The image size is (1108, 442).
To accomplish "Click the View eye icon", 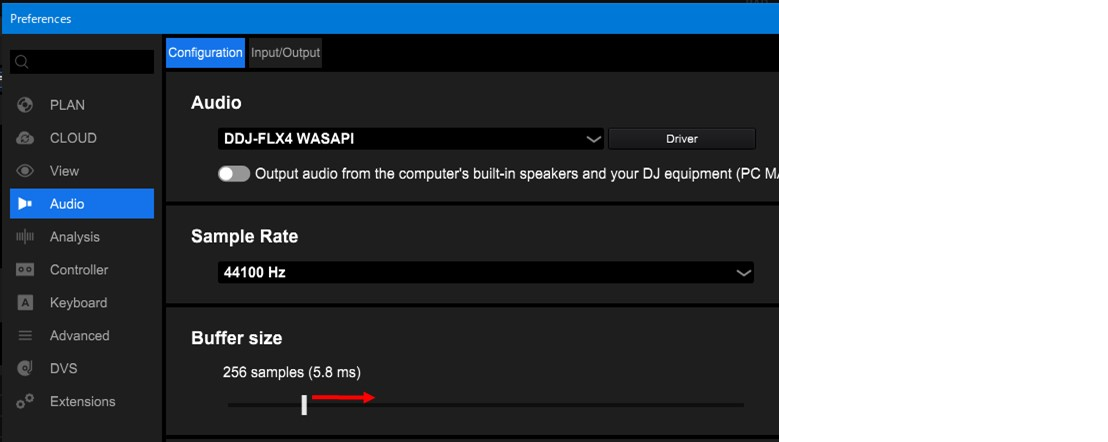I will (x=26, y=171).
